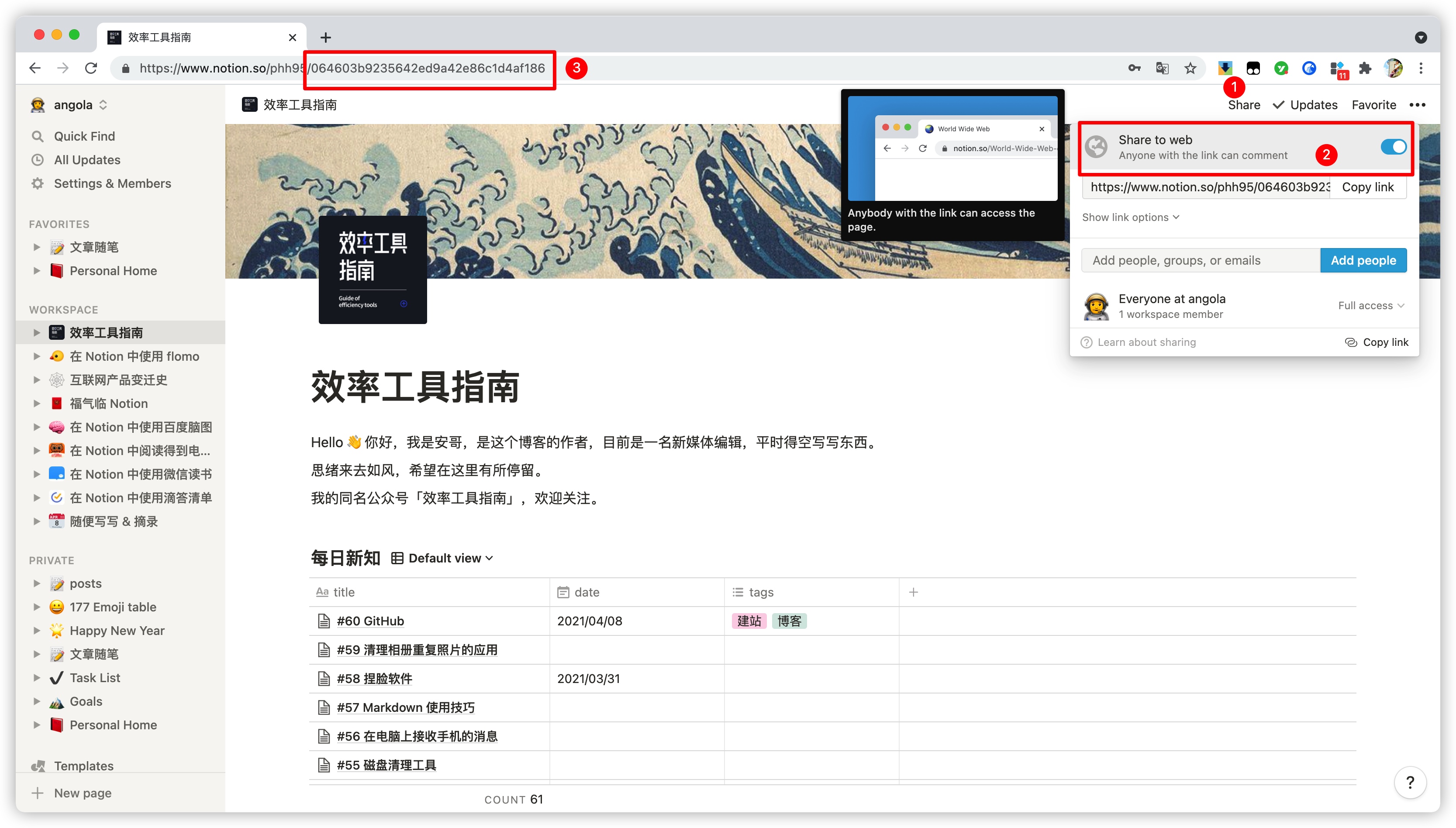
Task: Open the Settings & Members gear icon
Action: [38, 184]
